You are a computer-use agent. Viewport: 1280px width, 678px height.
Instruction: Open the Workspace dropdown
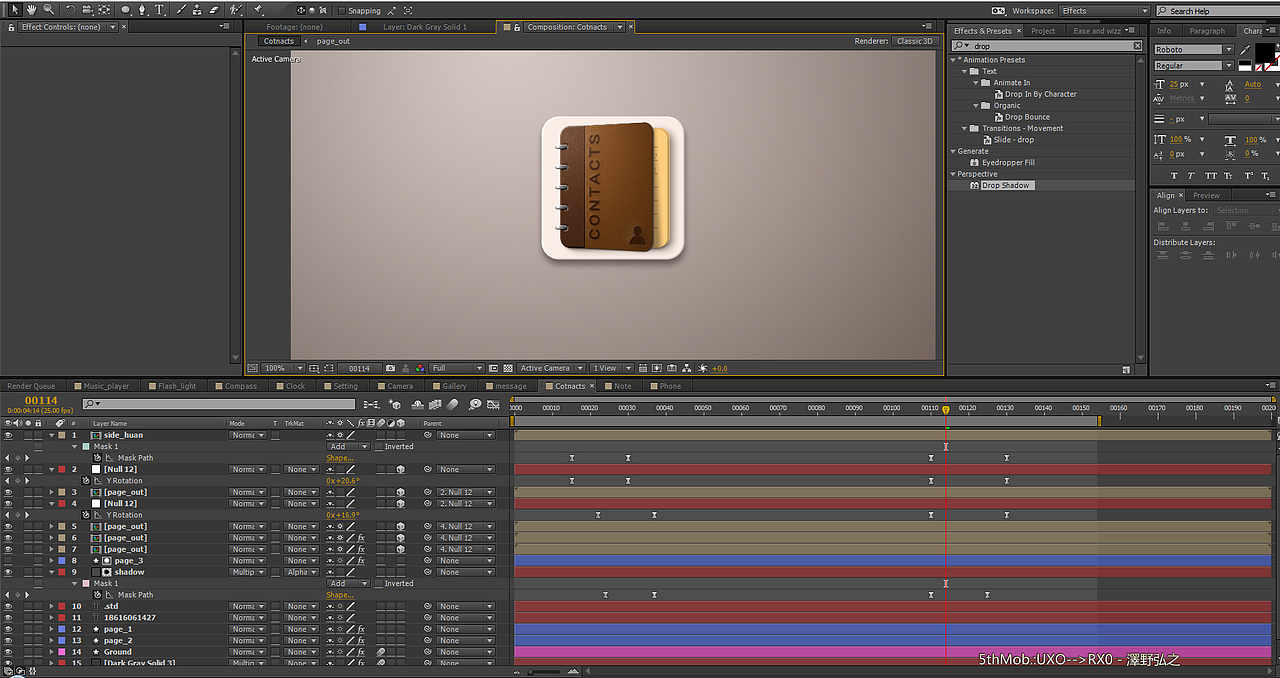tap(1104, 11)
